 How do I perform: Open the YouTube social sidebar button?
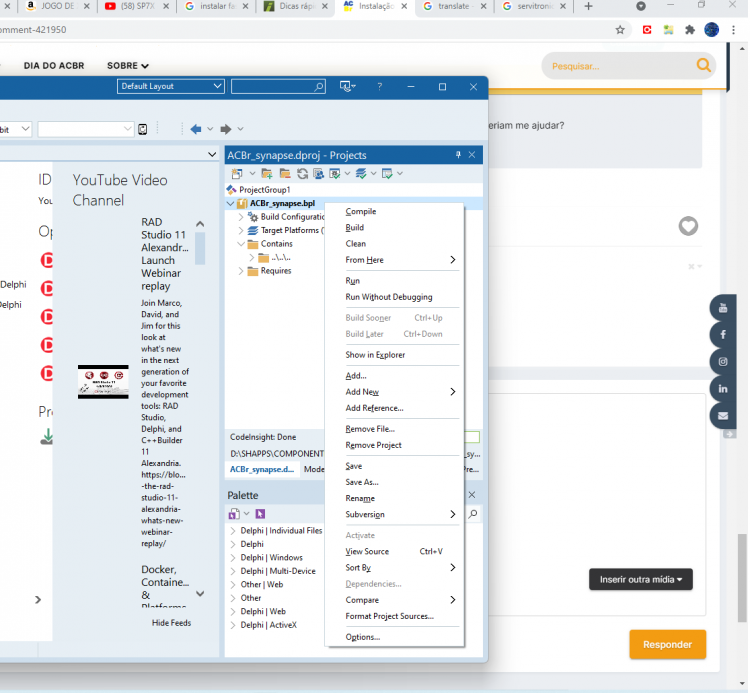pos(723,308)
